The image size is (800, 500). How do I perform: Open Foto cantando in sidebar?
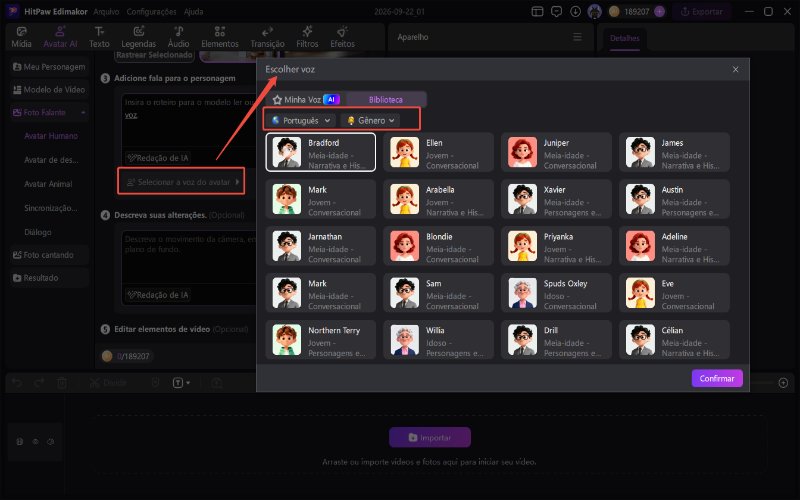pos(49,255)
